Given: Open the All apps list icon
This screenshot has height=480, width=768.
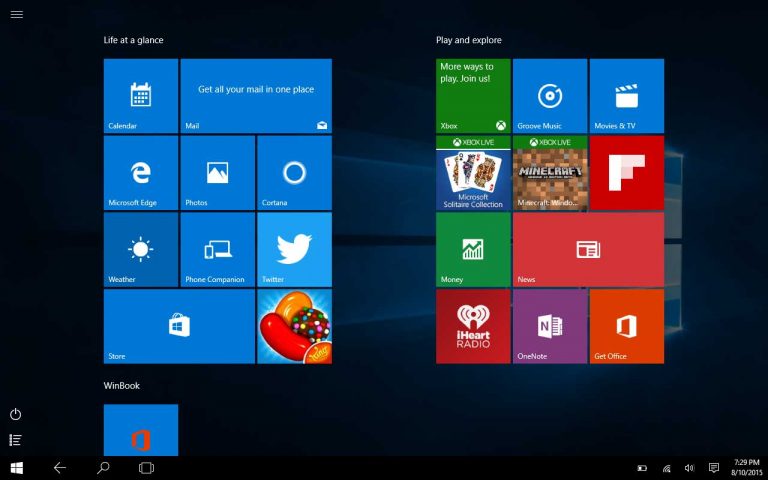Looking at the screenshot, I should click(x=16, y=440).
